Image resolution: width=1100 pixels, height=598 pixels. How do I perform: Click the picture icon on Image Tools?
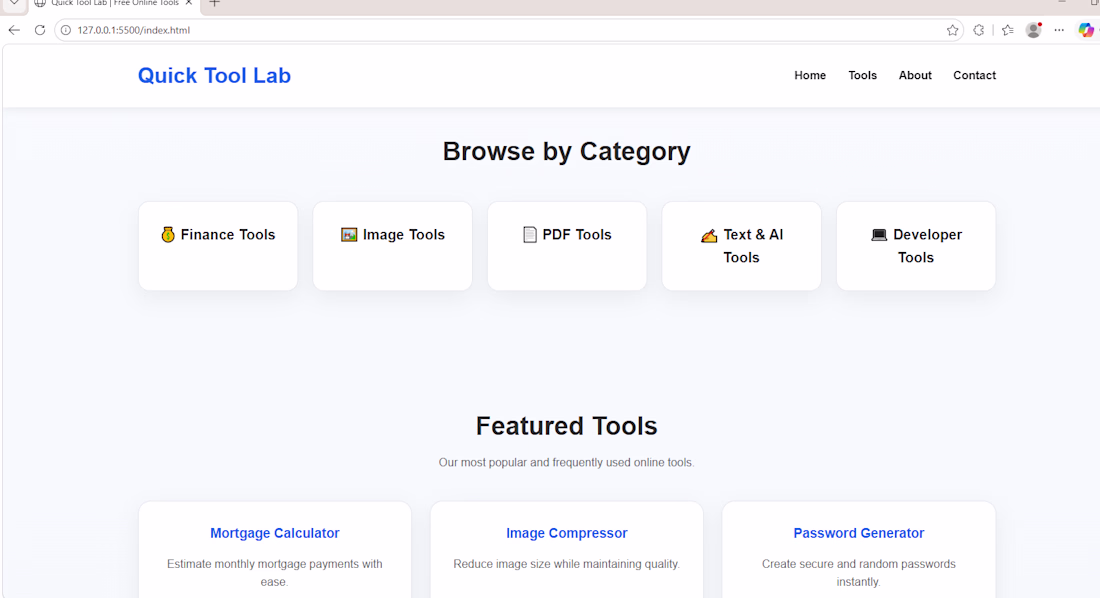point(349,234)
